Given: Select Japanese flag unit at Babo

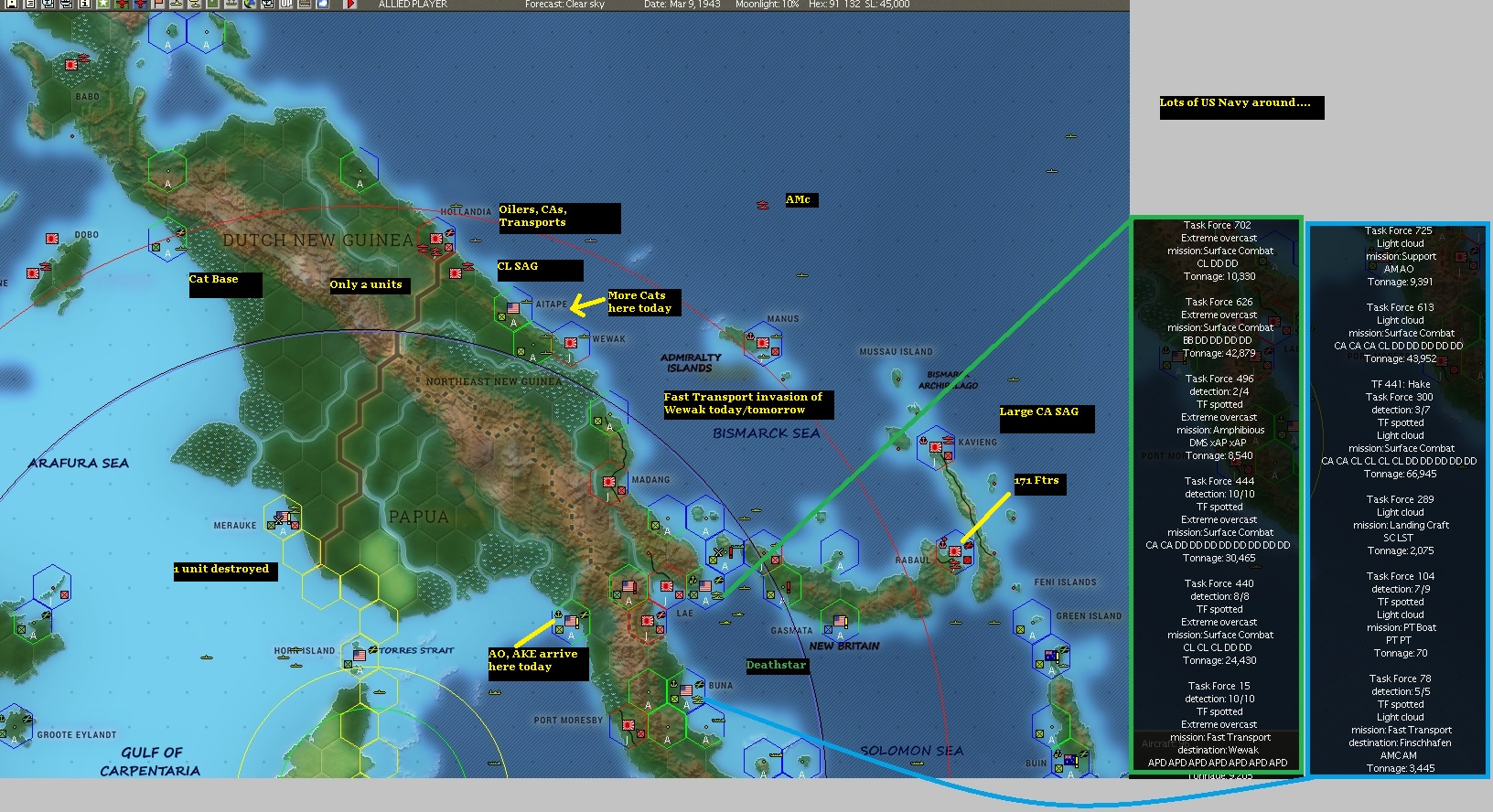Looking at the screenshot, I should pos(71,65).
